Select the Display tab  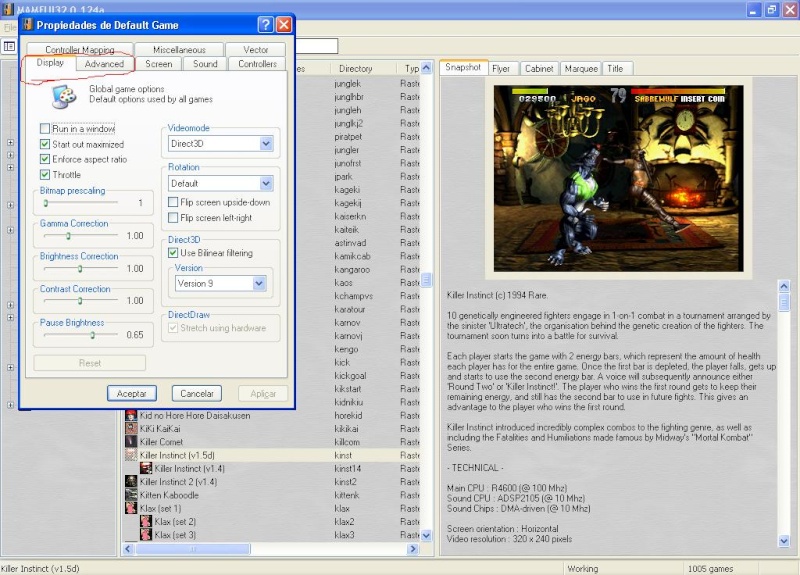[x=50, y=63]
